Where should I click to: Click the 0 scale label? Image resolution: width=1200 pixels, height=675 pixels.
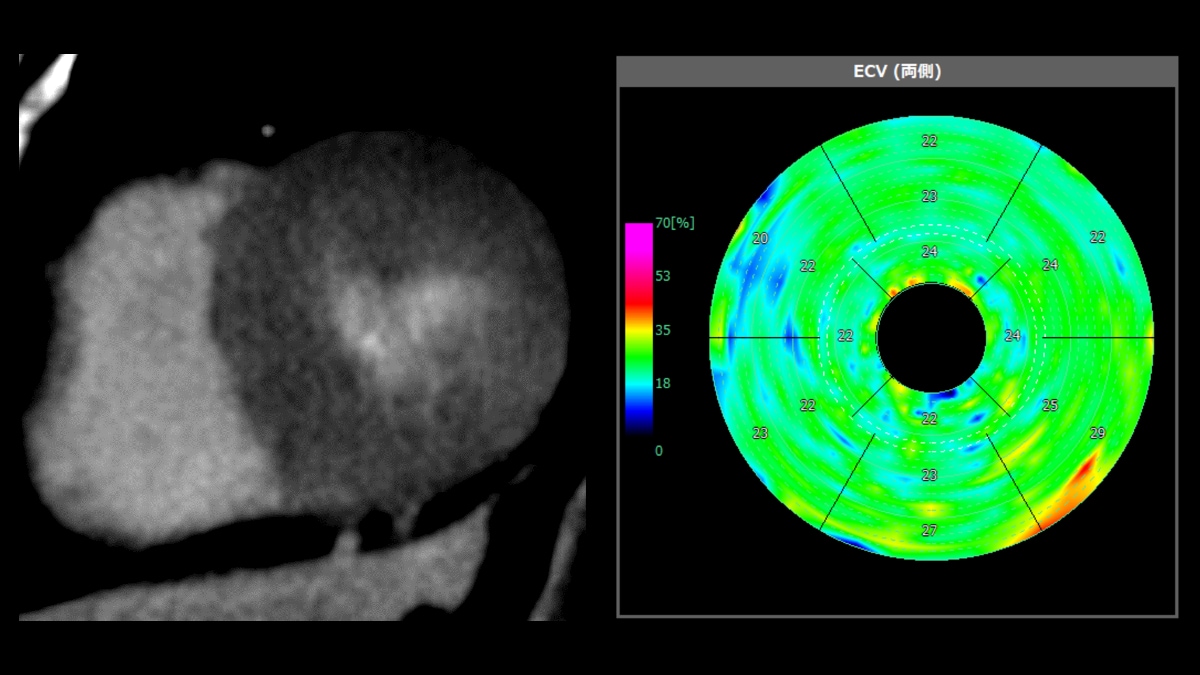pos(658,451)
